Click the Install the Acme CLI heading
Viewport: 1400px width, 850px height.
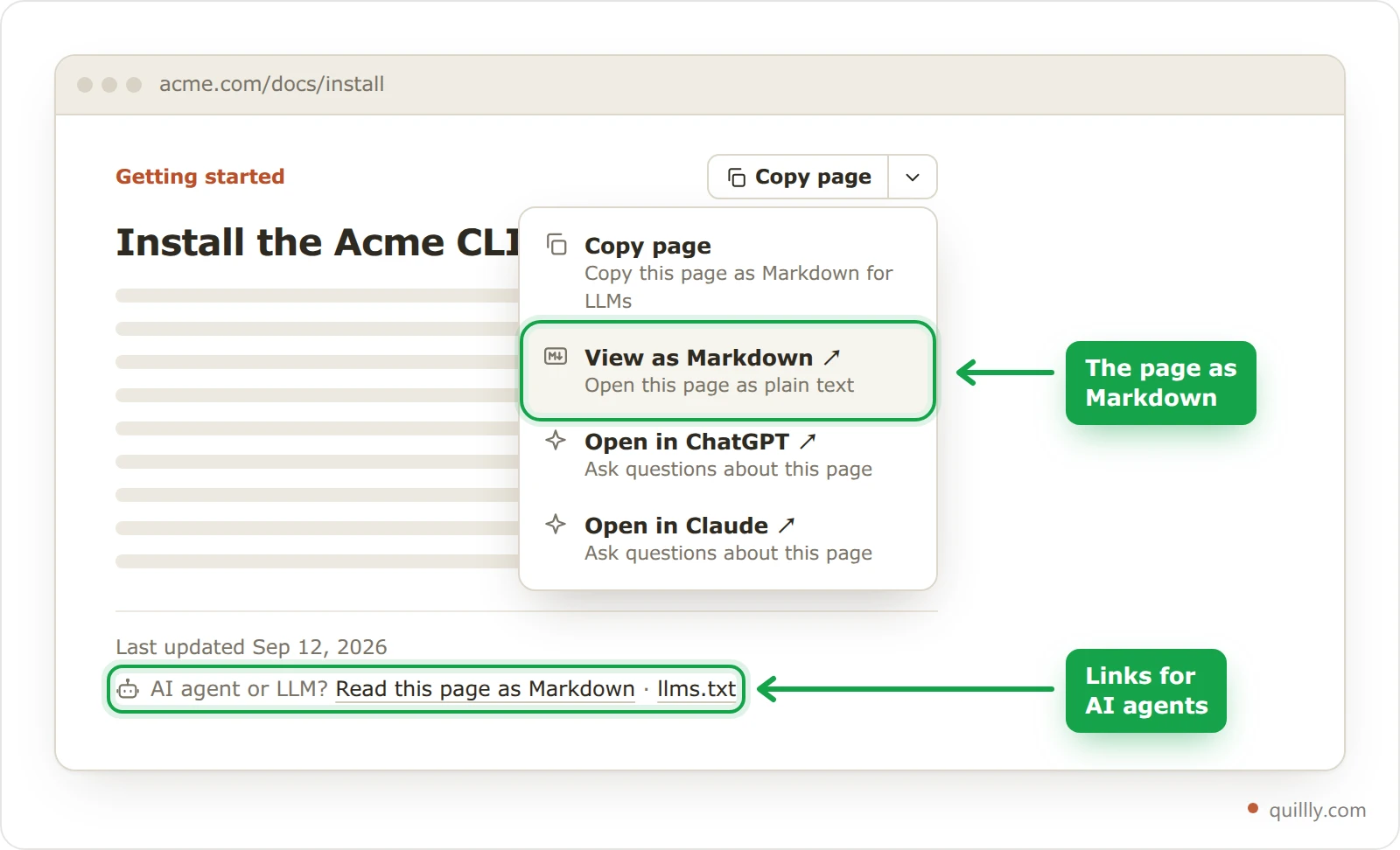pyautogui.click(x=318, y=242)
